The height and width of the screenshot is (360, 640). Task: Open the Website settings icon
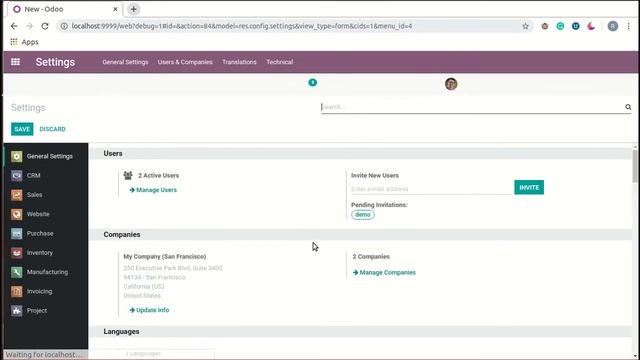tap(17, 214)
